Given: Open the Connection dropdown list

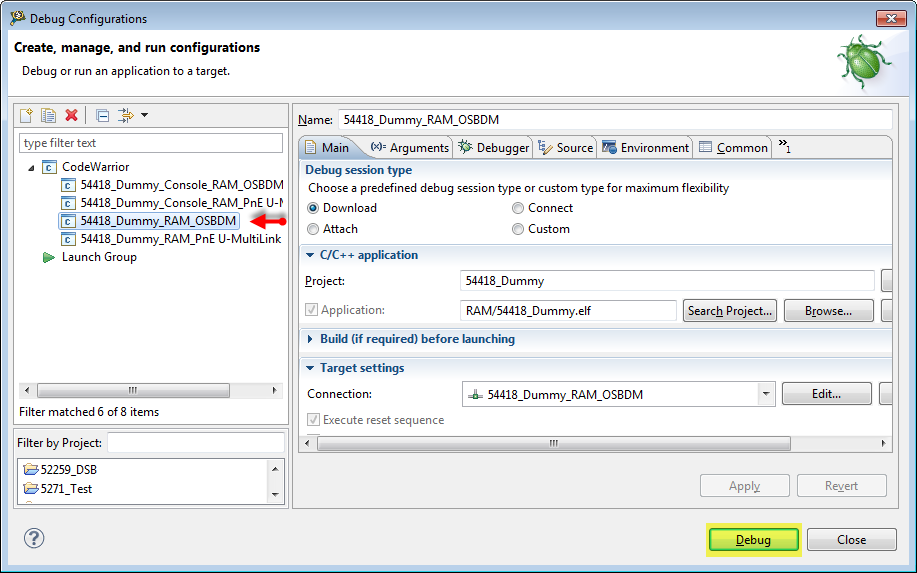Looking at the screenshot, I should click(766, 394).
